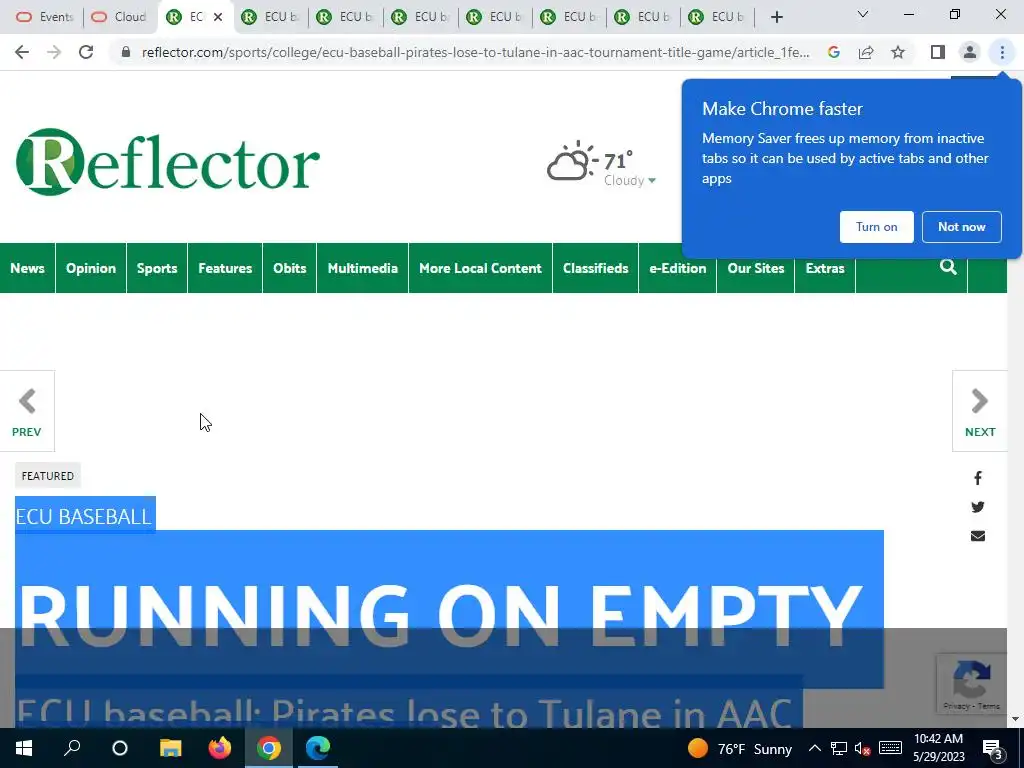Go back with the browser back arrow
Image resolution: width=1024 pixels, height=768 pixels.
tap(22, 52)
